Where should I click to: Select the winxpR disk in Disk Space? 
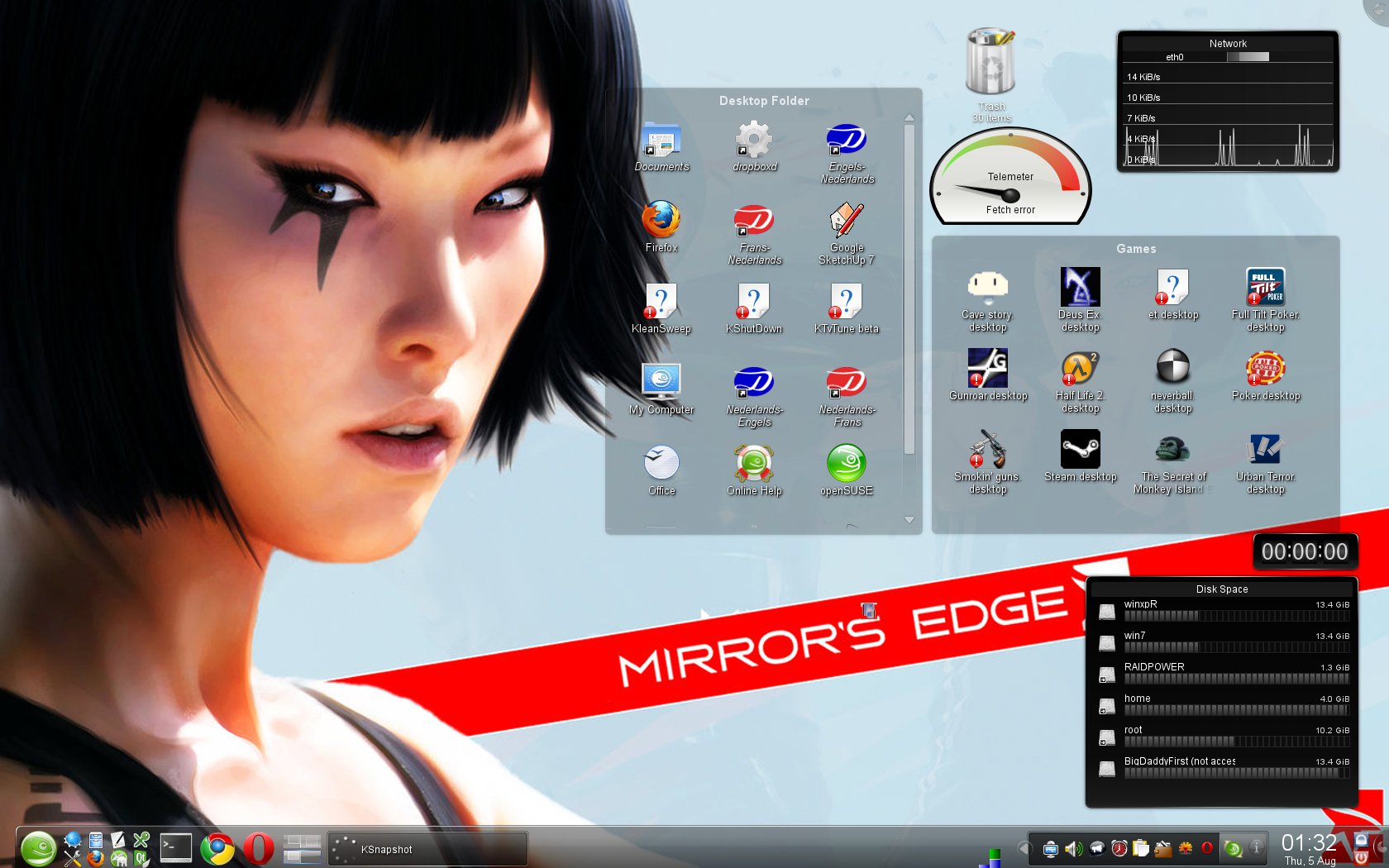pyautogui.click(x=1223, y=610)
